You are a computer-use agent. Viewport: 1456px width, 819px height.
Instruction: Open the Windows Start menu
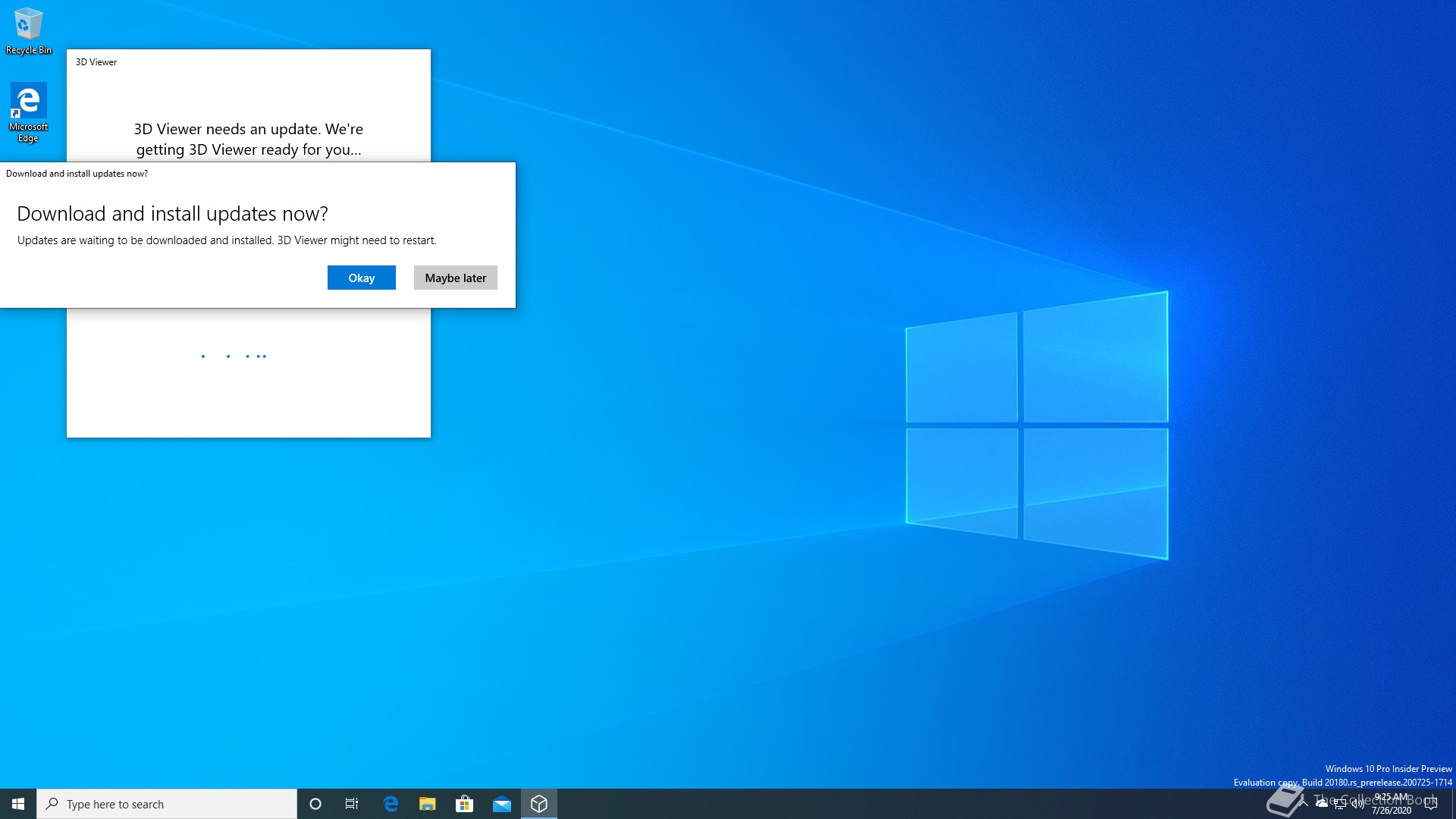point(18,804)
